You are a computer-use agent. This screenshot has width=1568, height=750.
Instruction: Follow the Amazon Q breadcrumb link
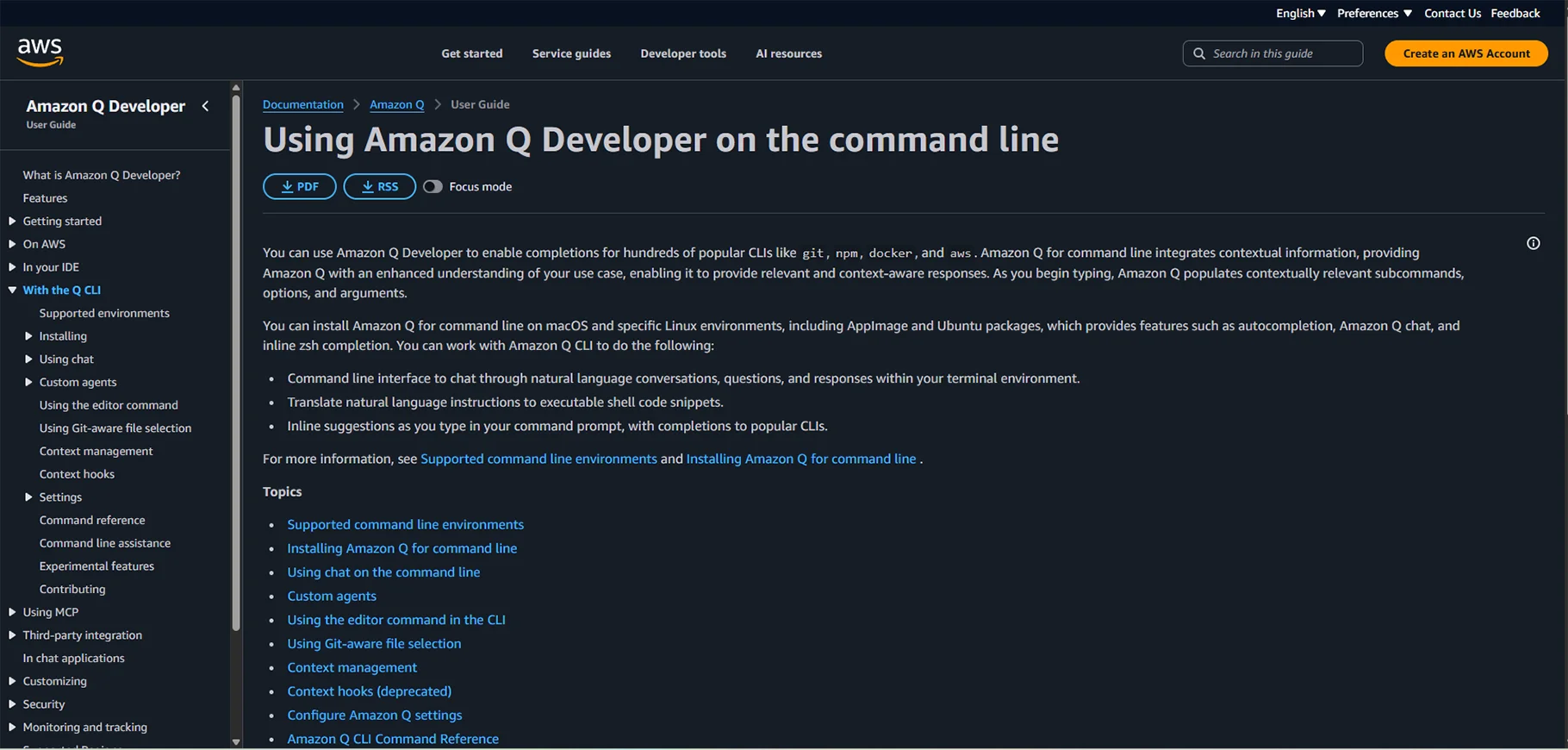tap(396, 104)
